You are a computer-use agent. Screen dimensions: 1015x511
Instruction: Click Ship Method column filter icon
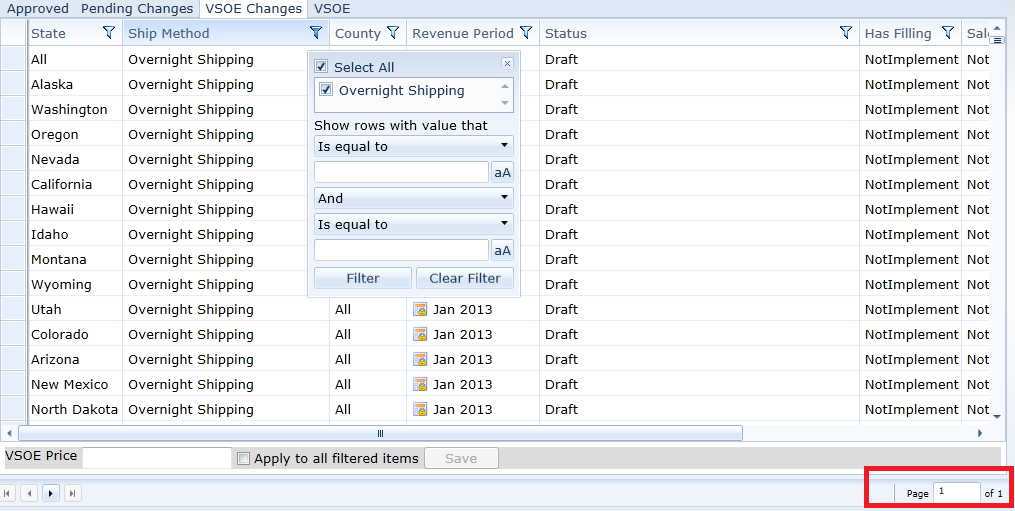coord(316,33)
